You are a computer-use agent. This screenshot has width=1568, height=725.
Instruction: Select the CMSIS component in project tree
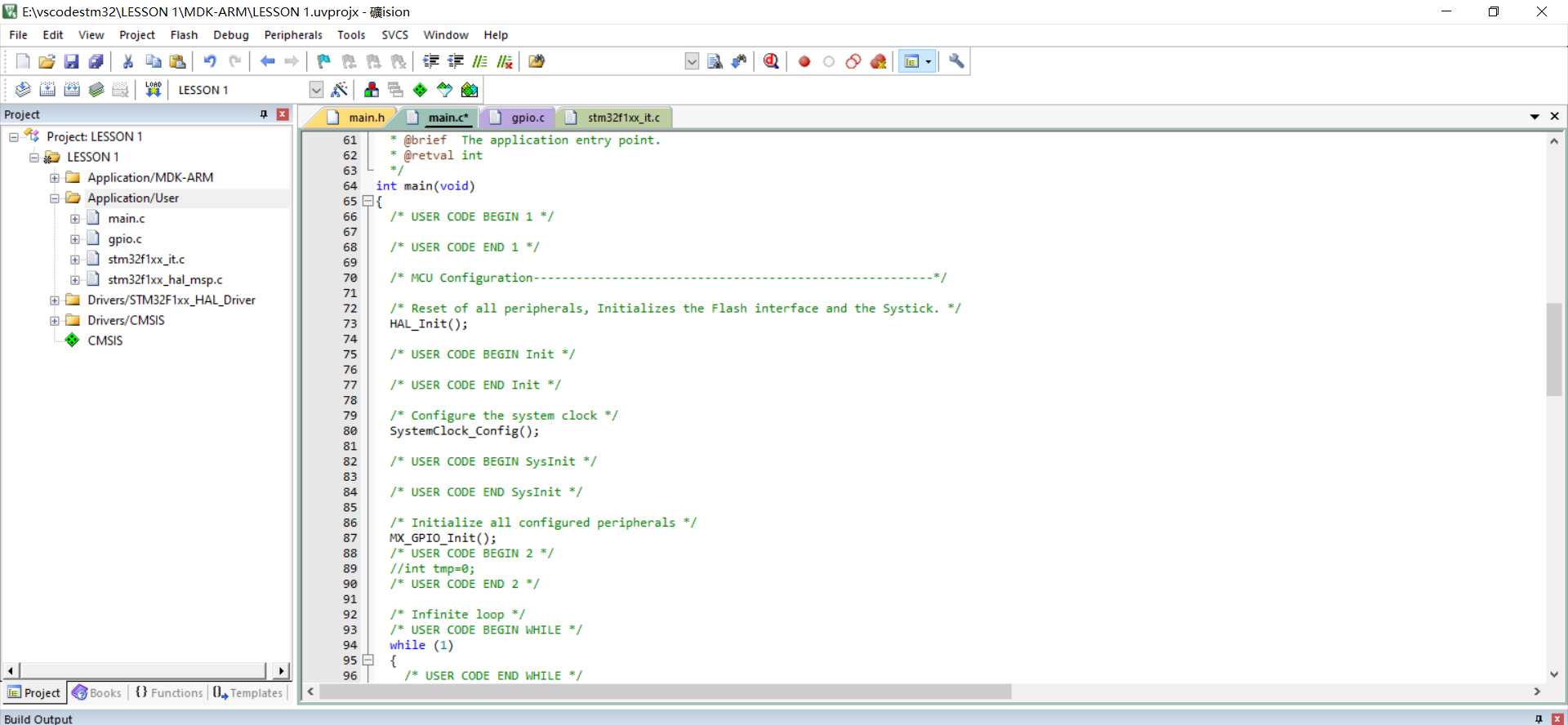[105, 341]
